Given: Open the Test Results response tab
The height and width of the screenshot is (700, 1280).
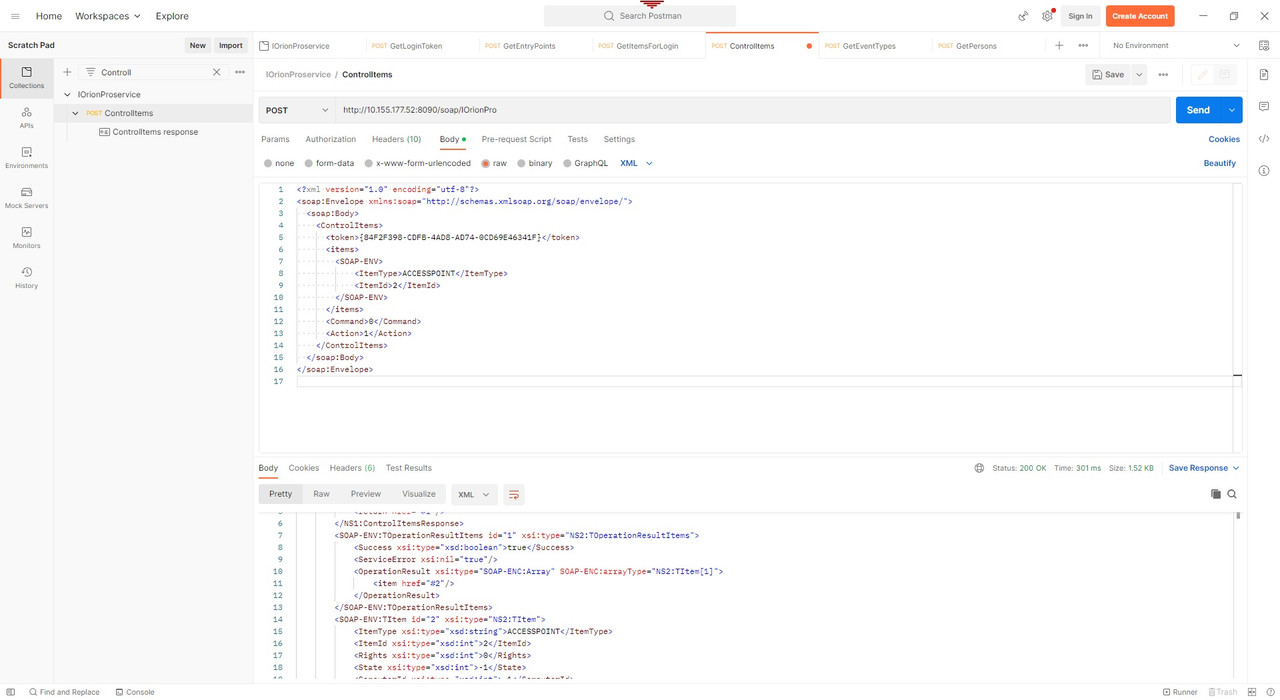Looking at the screenshot, I should pos(409,468).
